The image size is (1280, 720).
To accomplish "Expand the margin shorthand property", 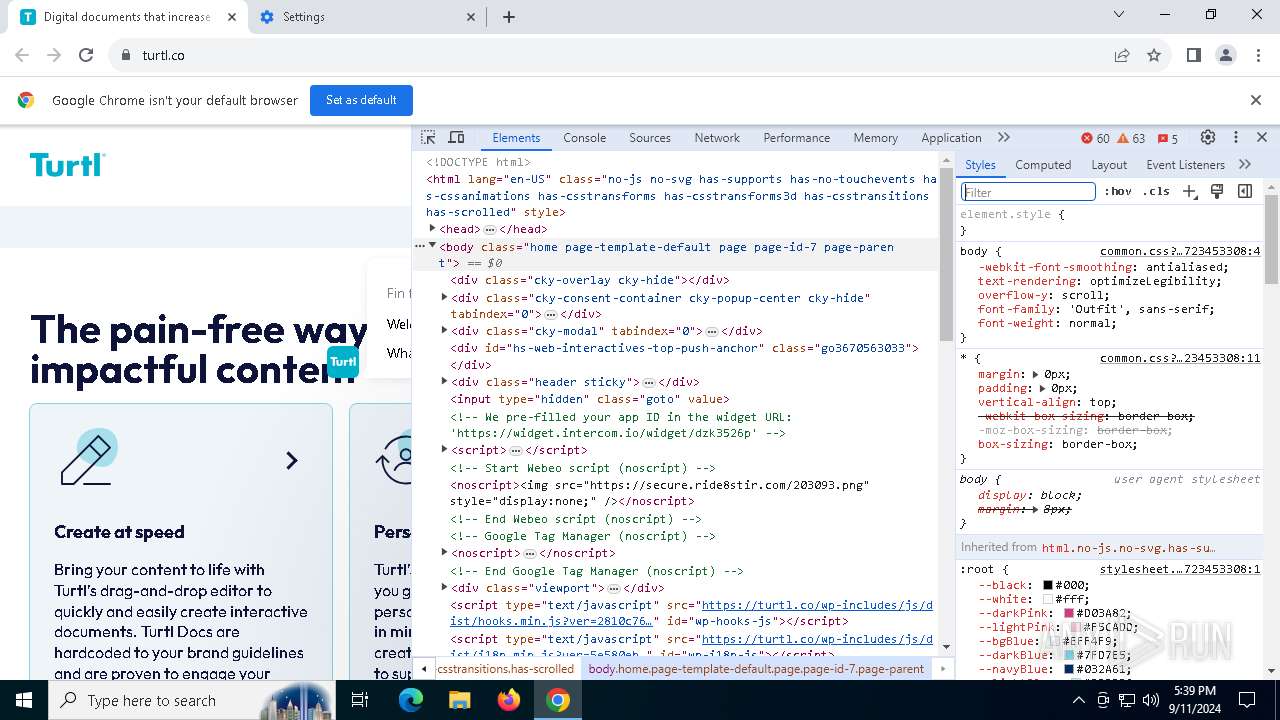I will [1036, 374].
